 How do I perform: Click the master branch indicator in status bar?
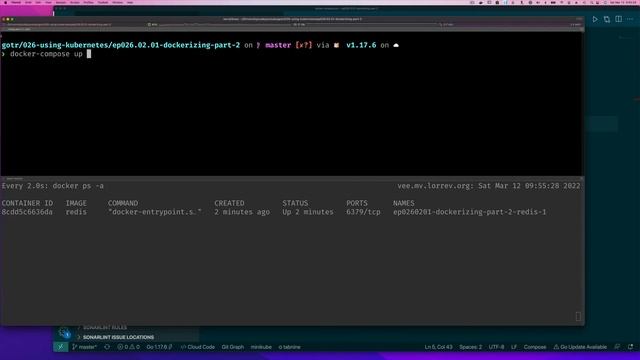84,347
